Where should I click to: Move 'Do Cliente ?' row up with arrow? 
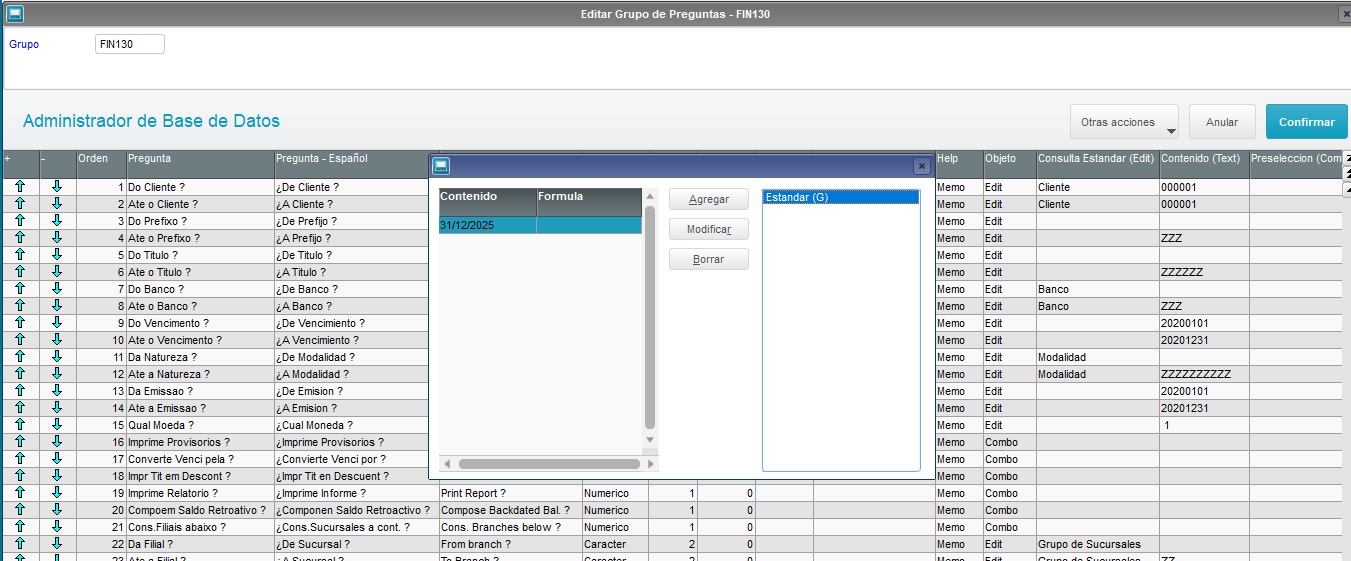pos(19,187)
